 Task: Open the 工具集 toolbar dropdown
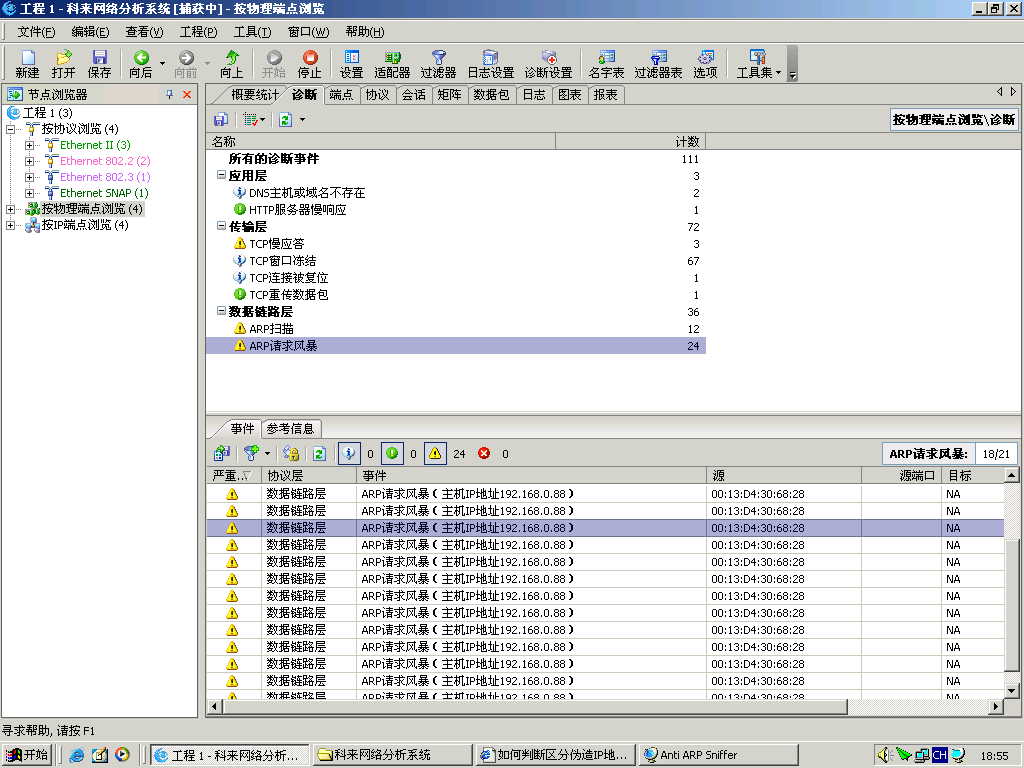tap(758, 64)
